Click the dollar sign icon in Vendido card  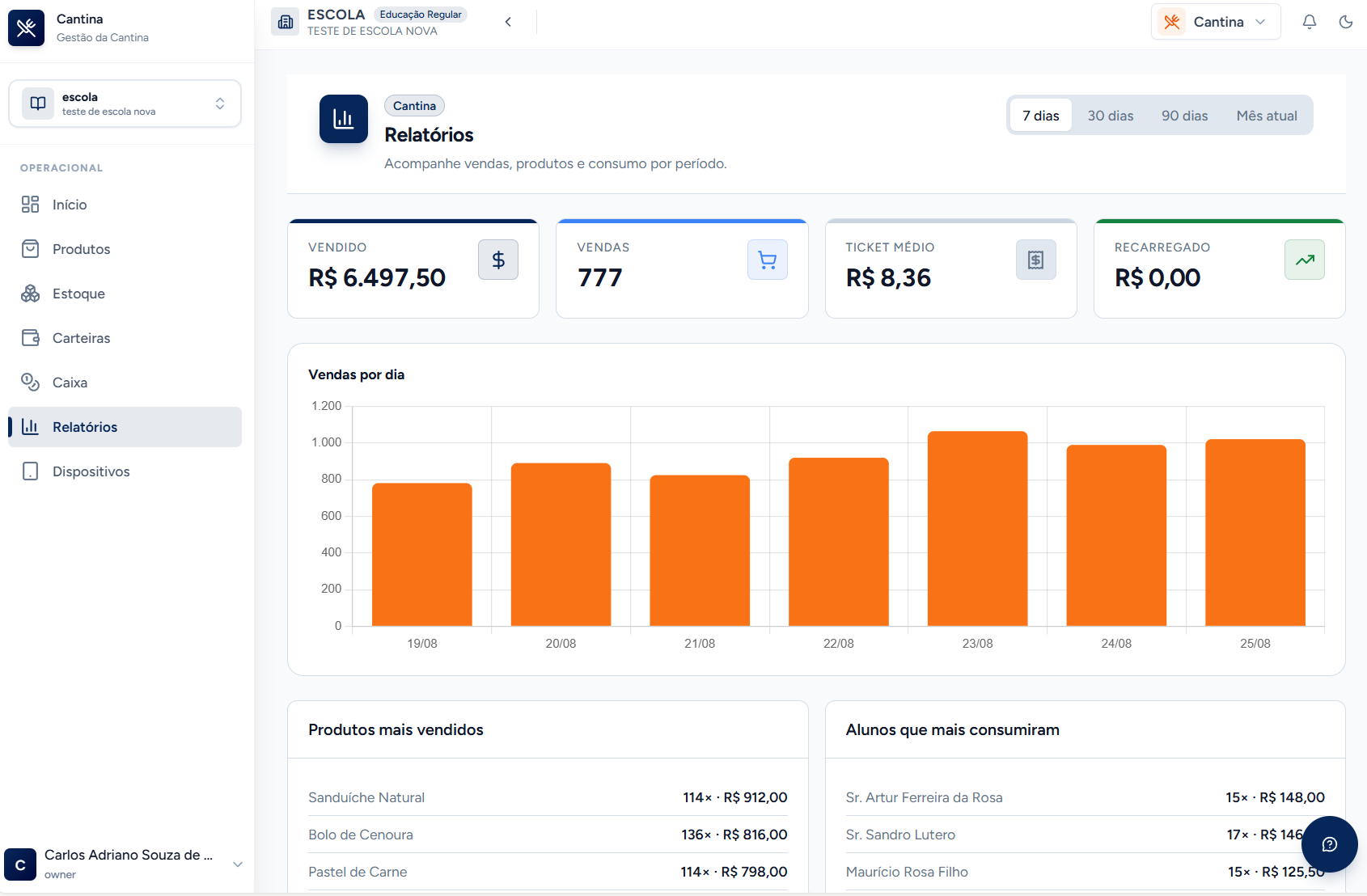[x=498, y=260]
